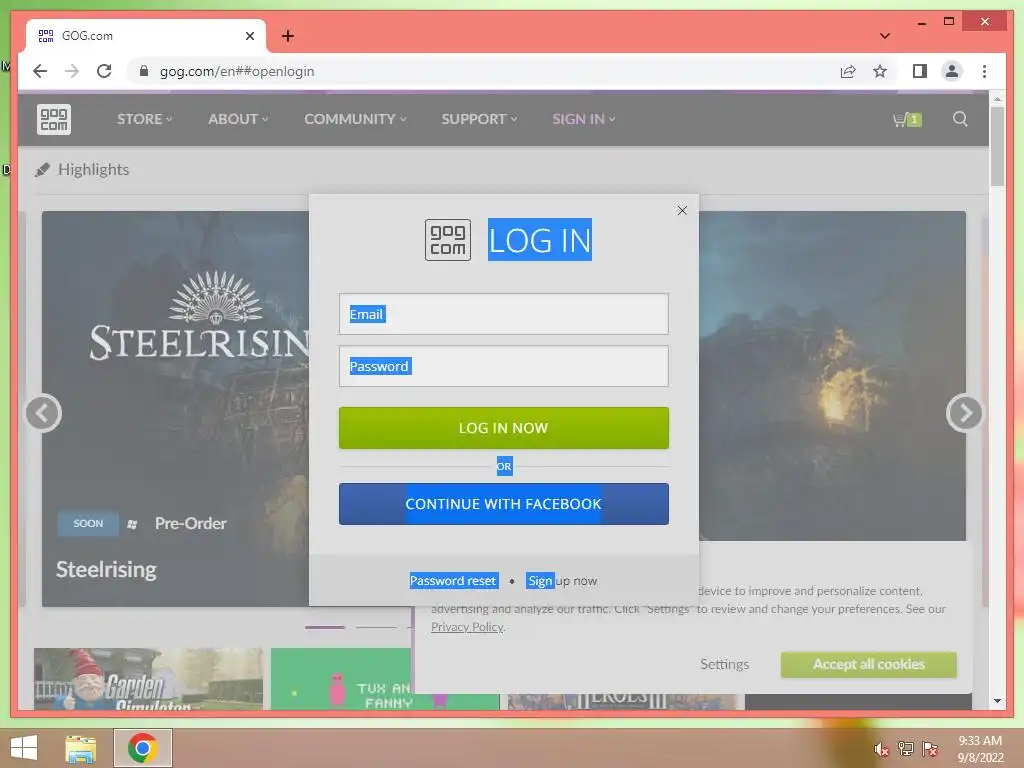Viewport: 1024px width, 768px height.
Task: Open tab search chevron in title bar
Action: pyautogui.click(x=884, y=36)
